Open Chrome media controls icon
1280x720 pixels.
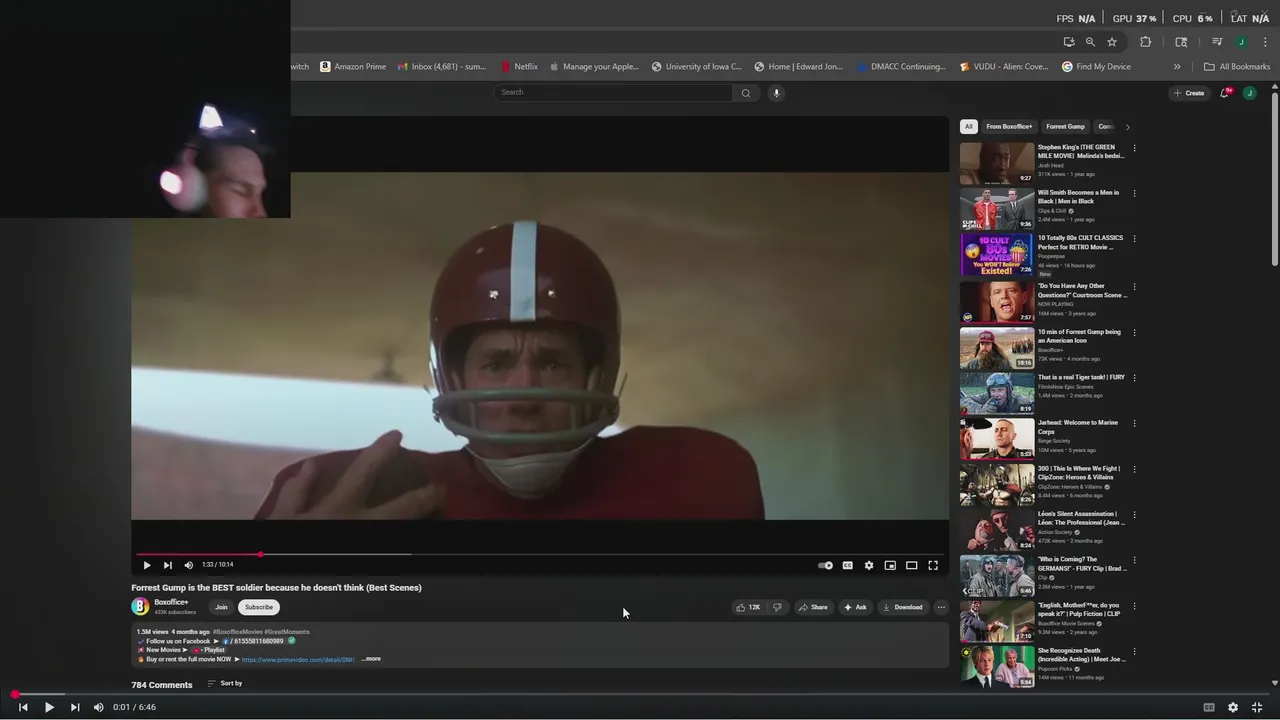point(1217,42)
